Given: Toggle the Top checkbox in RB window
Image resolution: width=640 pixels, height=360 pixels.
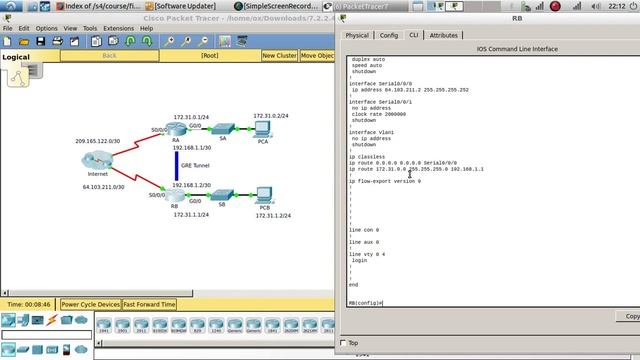Looking at the screenshot, I should coord(343,343).
